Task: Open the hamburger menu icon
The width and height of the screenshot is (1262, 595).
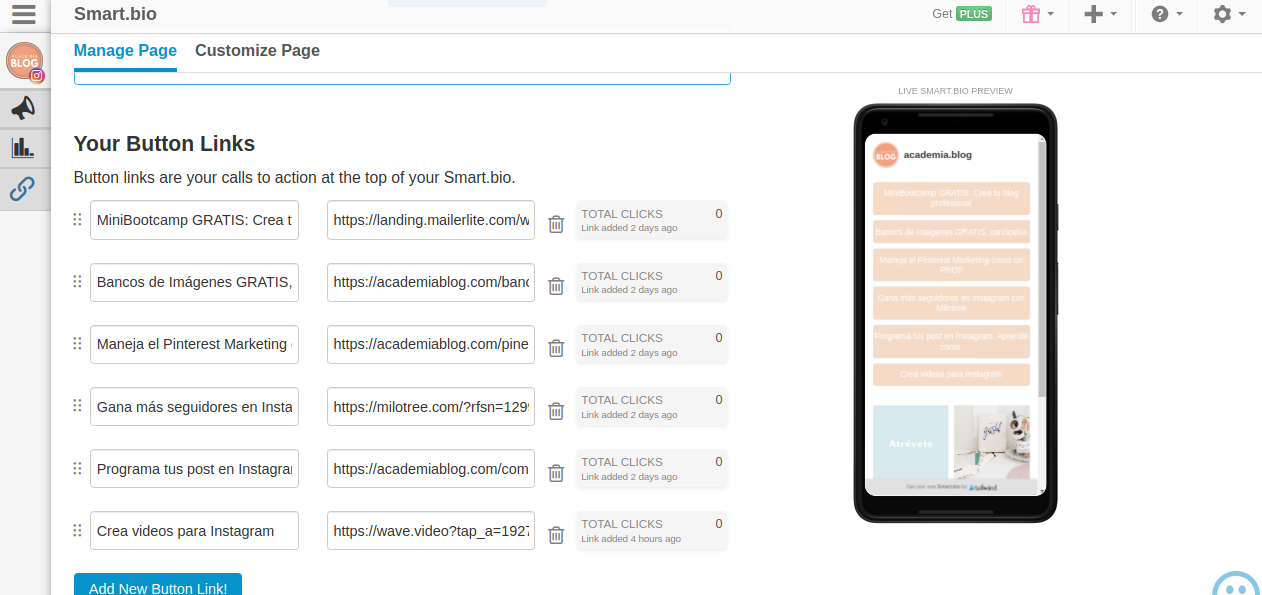Action: pyautogui.click(x=24, y=15)
